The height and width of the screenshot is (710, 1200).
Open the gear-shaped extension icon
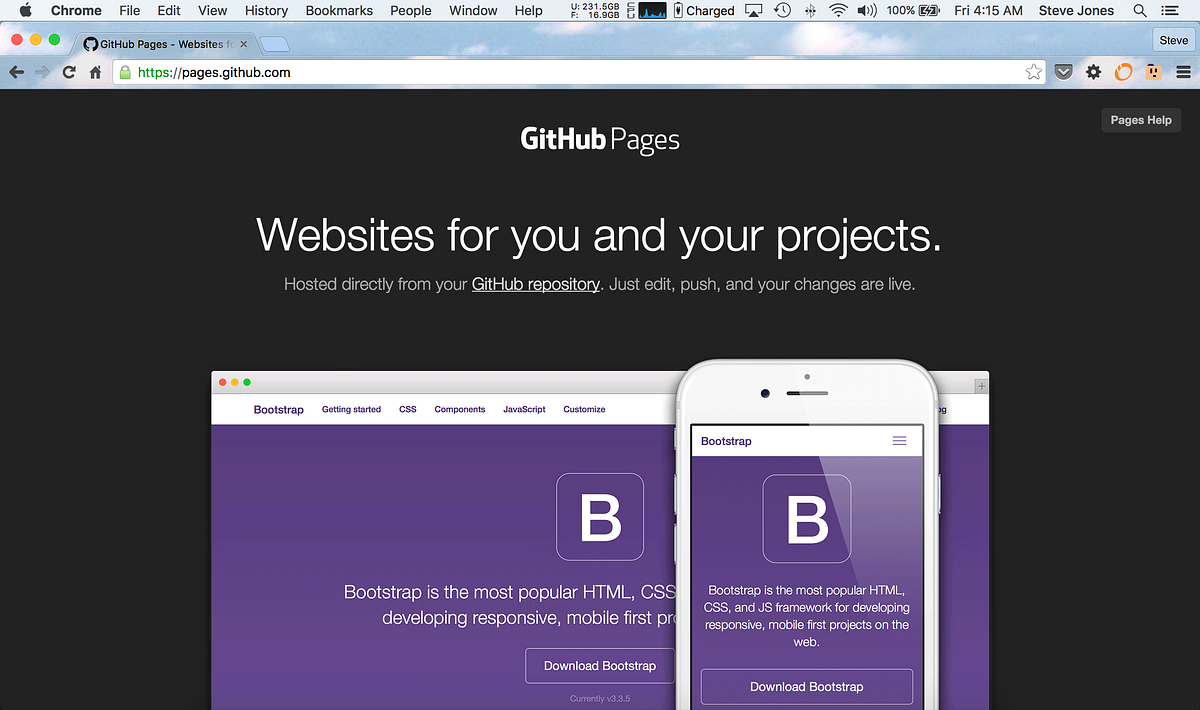pos(1093,72)
